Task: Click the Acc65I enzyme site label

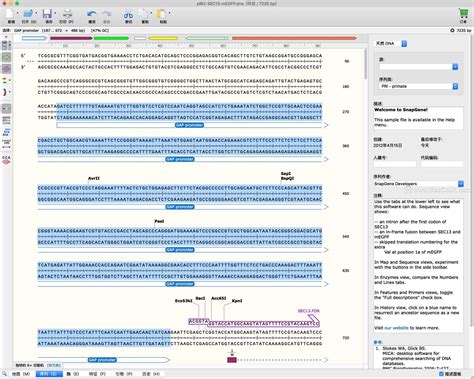Action: click(x=219, y=298)
